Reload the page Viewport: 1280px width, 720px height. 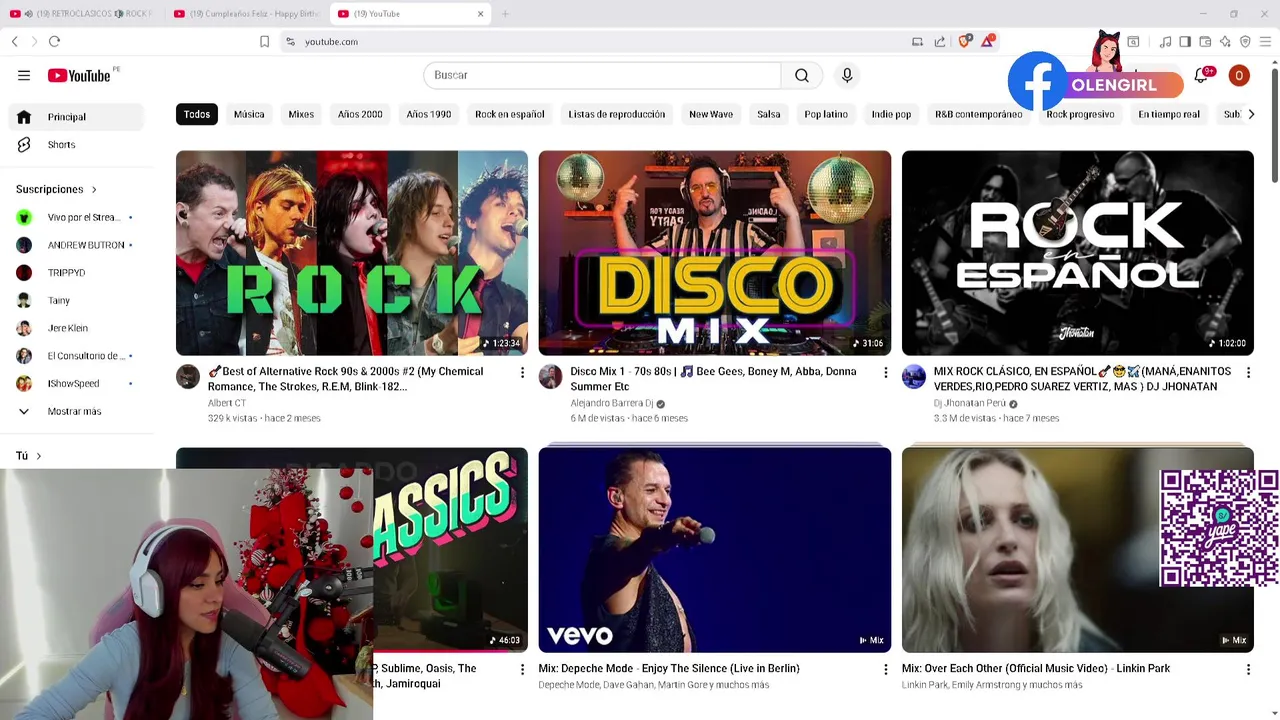tap(54, 41)
